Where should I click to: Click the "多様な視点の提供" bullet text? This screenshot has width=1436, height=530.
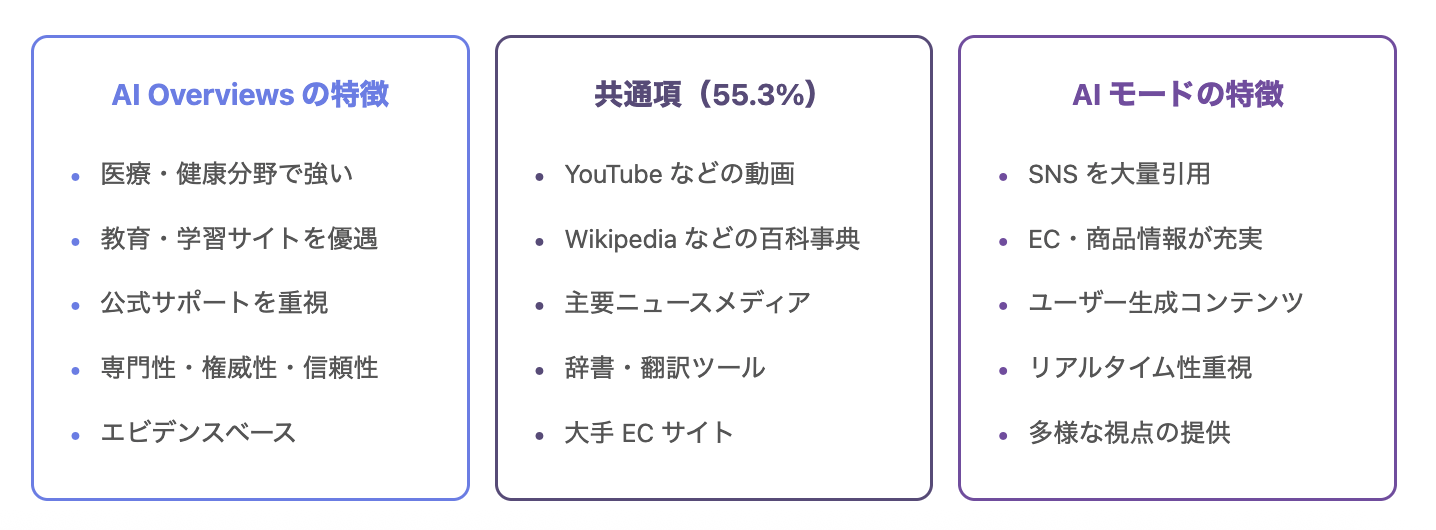pos(1129,433)
